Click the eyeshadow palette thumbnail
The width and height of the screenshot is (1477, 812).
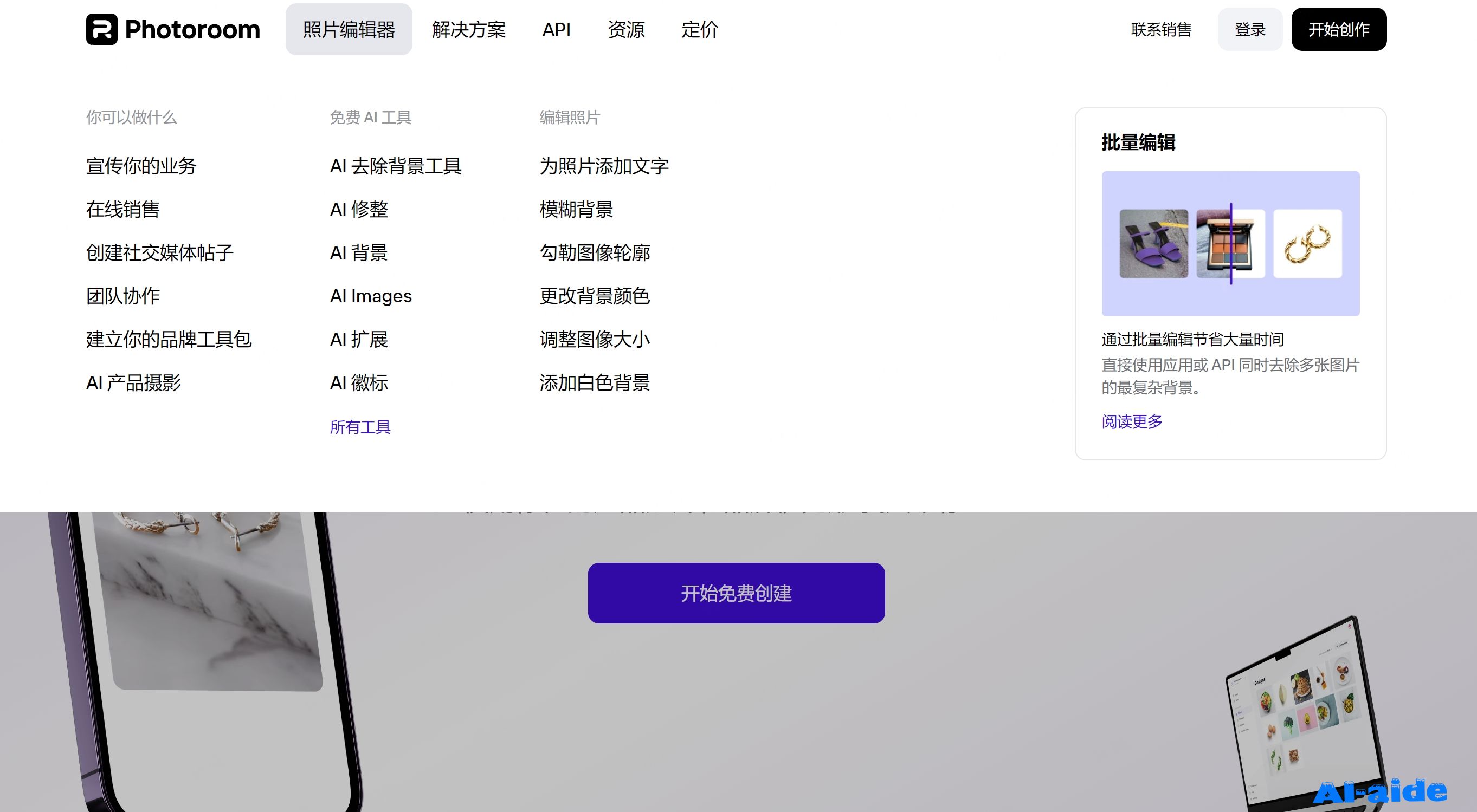[1230, 244]
